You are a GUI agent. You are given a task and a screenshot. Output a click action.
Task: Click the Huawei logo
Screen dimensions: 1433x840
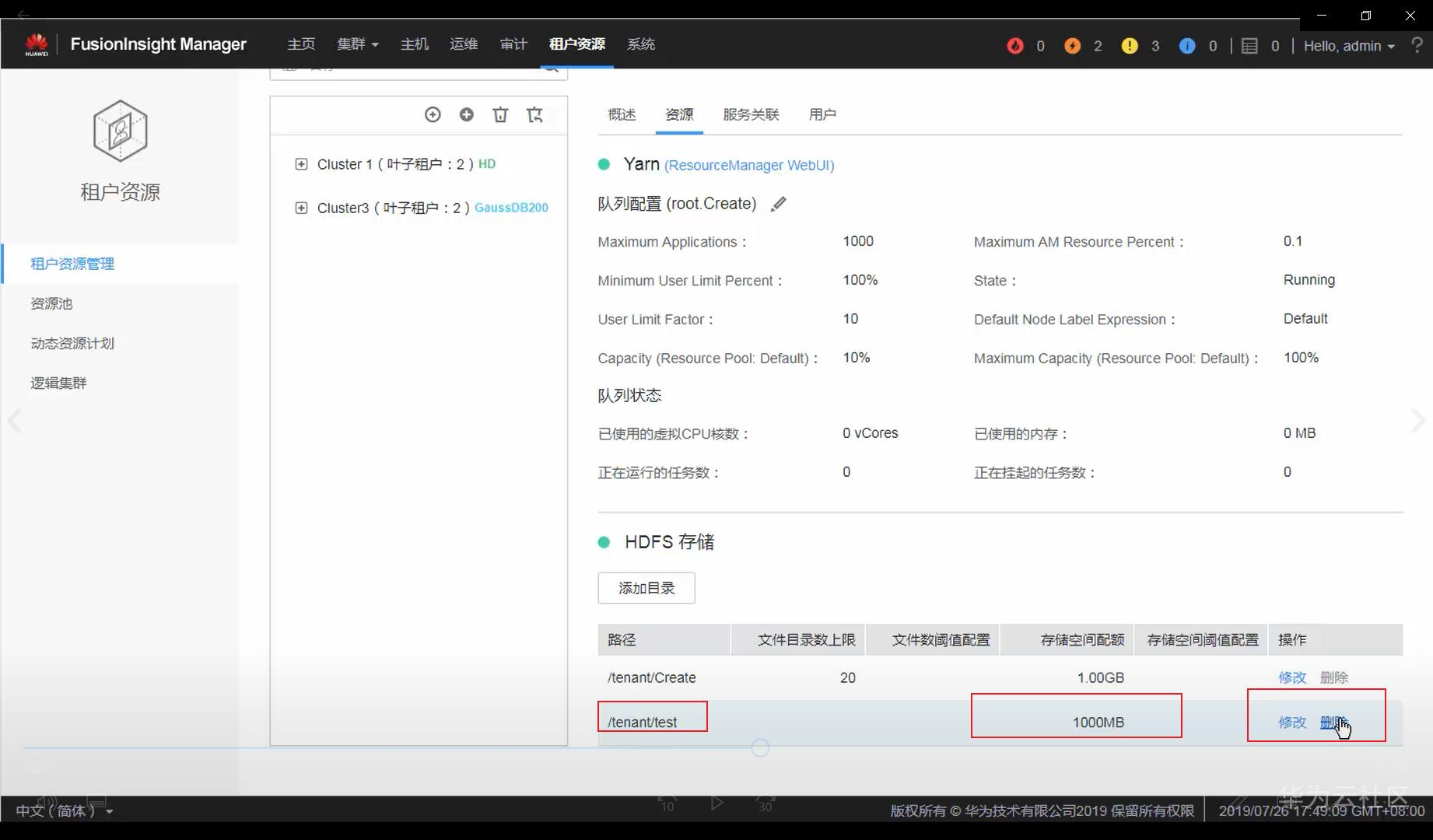tap(37, 44)
